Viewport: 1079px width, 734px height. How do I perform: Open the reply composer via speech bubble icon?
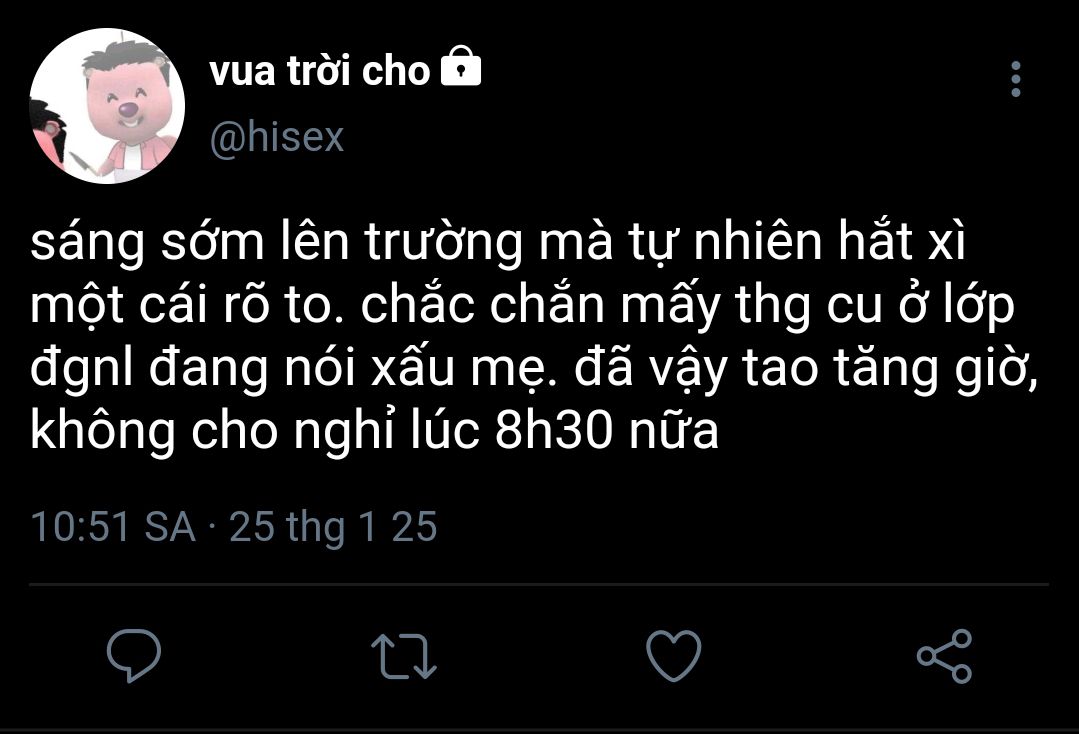(x=134, y=655)
